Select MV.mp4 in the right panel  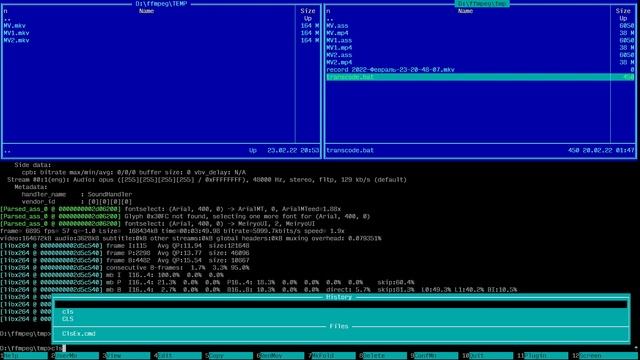point(337,33)
